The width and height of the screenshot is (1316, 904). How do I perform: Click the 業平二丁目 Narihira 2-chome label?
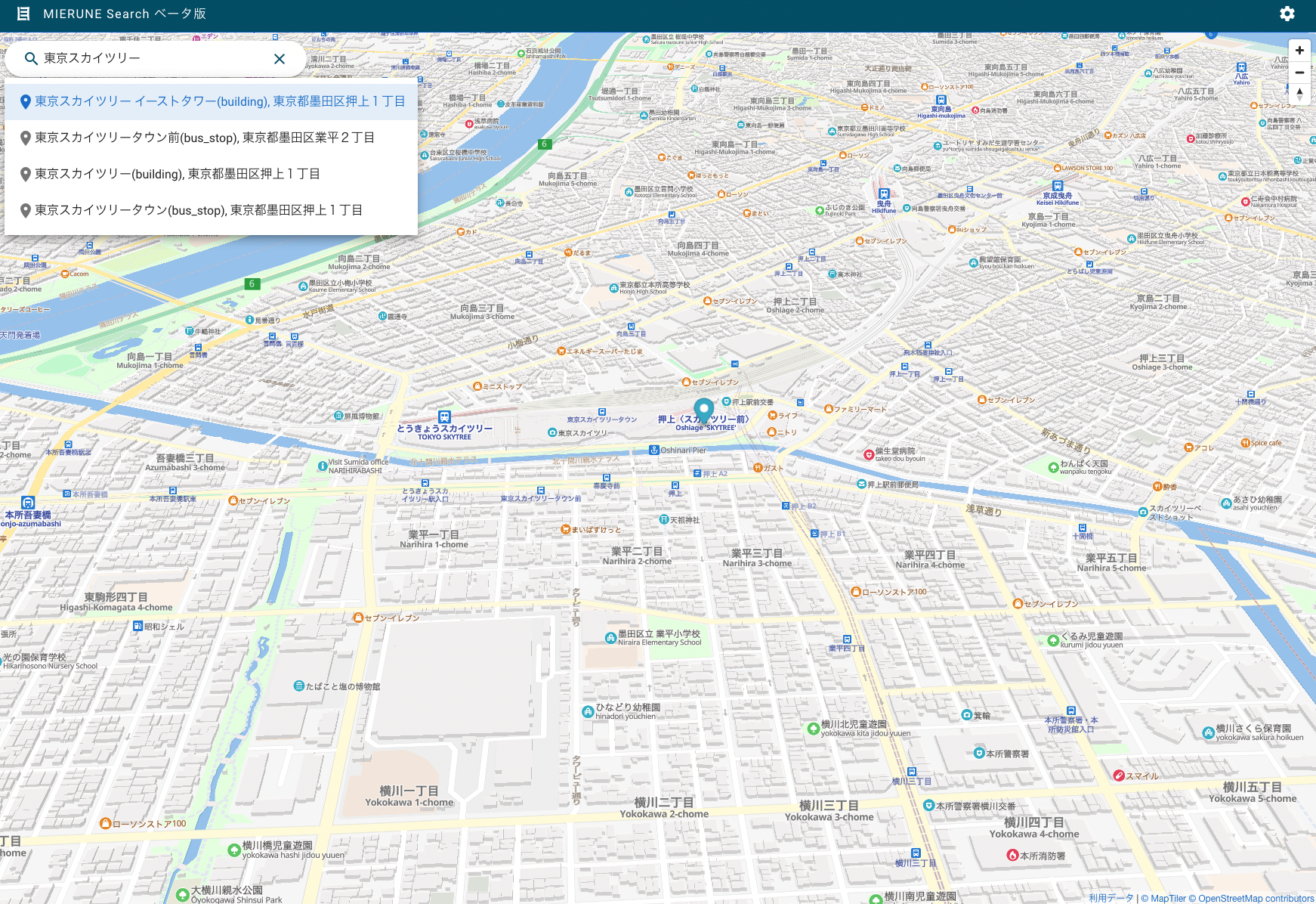pyautogui.click(x=637, y=556)
